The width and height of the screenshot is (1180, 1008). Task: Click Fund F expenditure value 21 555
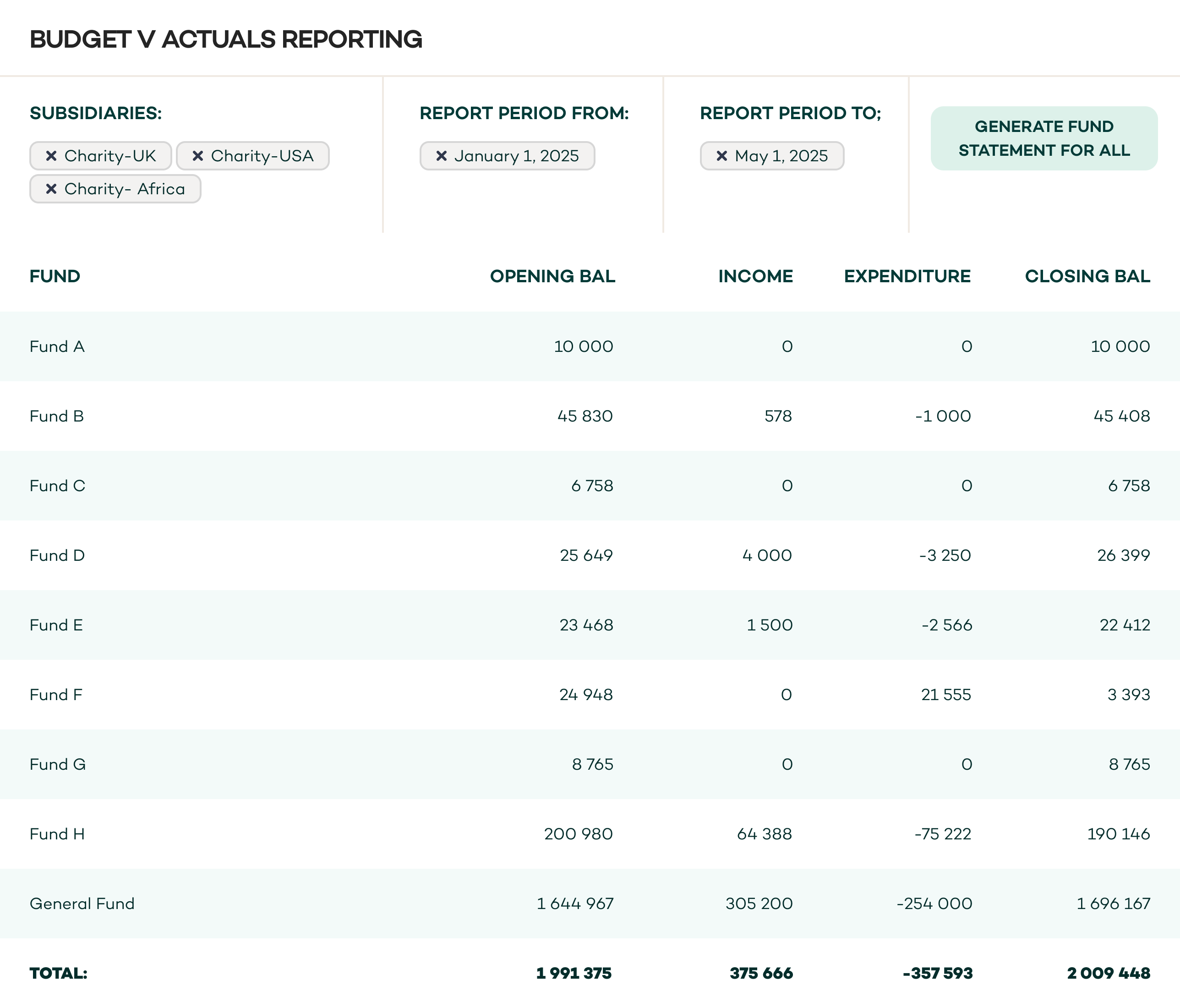pos(945,695)
